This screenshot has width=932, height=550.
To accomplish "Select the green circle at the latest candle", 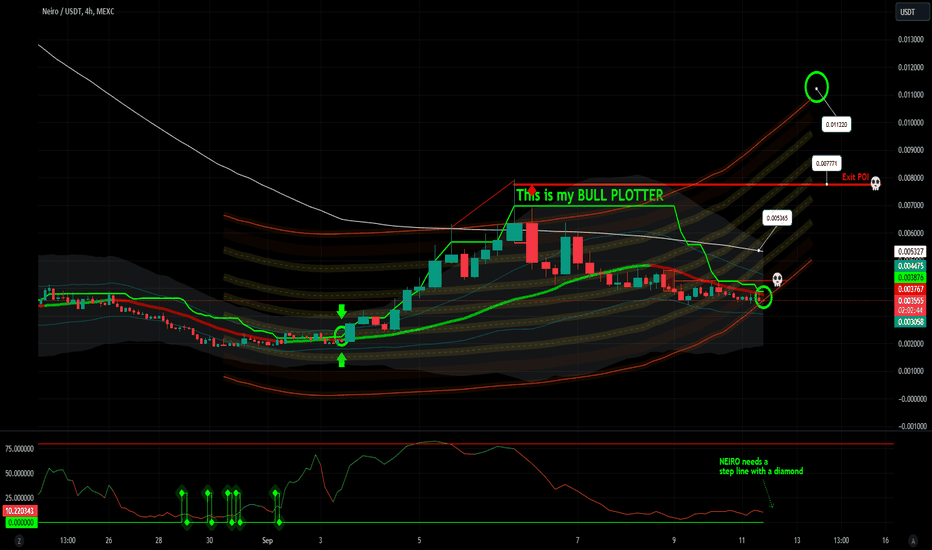I will [x=764, y=297].
